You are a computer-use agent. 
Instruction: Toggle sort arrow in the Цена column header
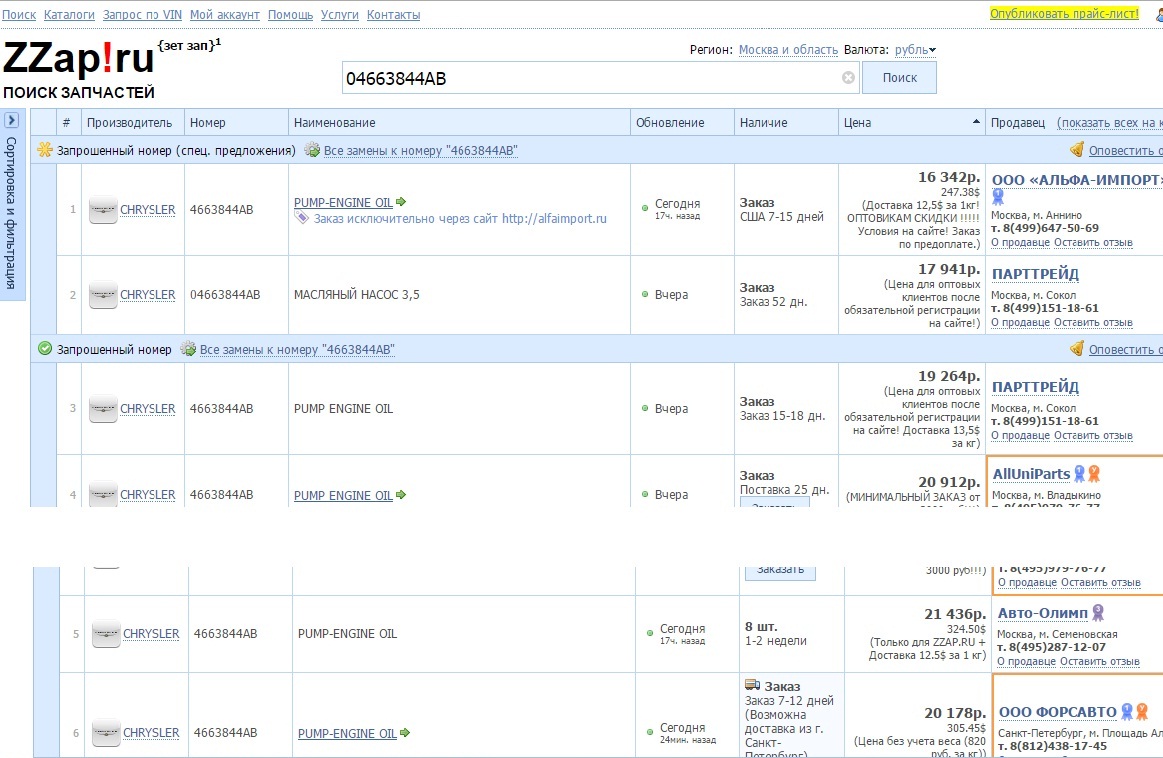coord(976,122)
